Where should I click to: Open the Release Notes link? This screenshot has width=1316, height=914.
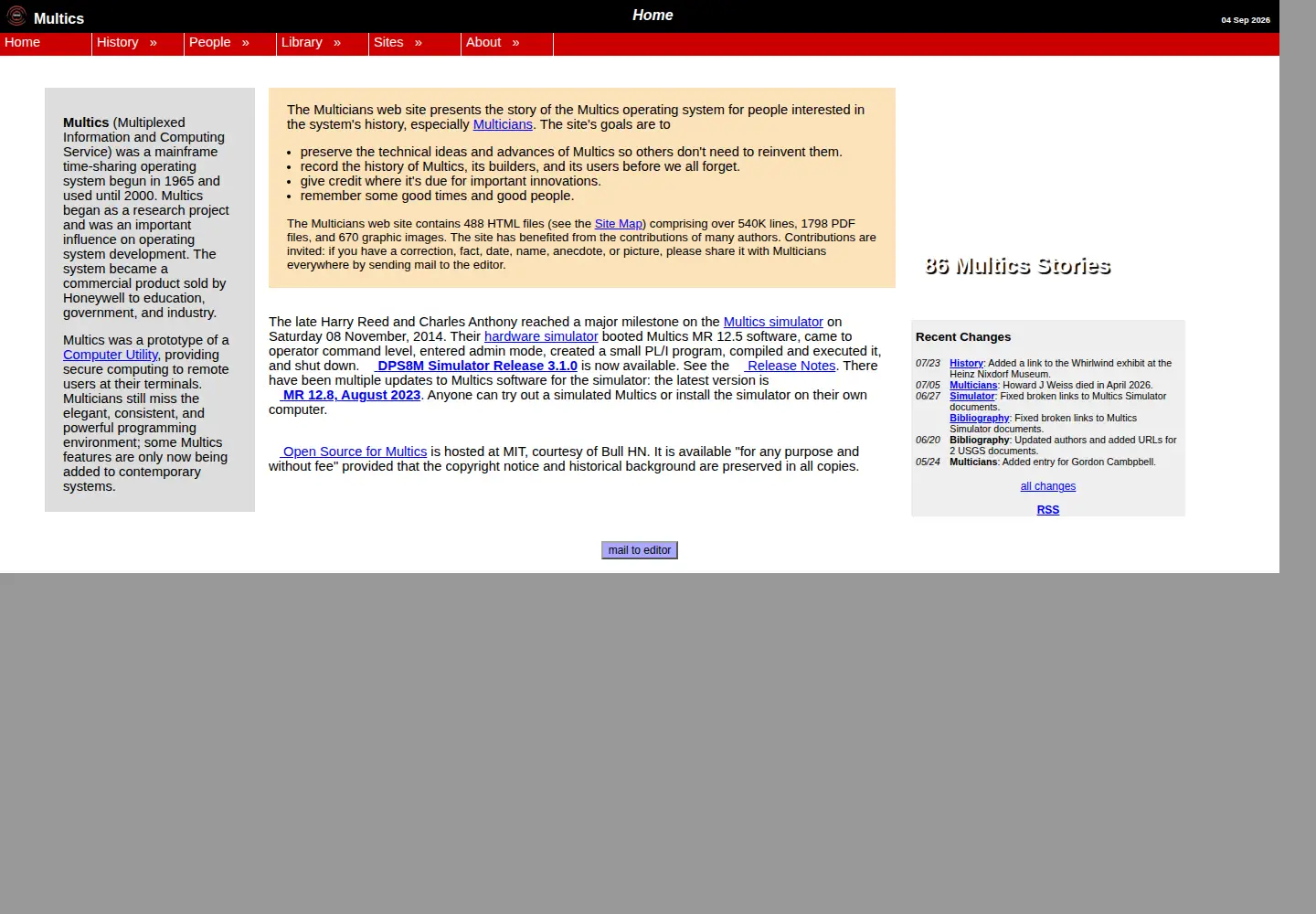pos(790,366)
